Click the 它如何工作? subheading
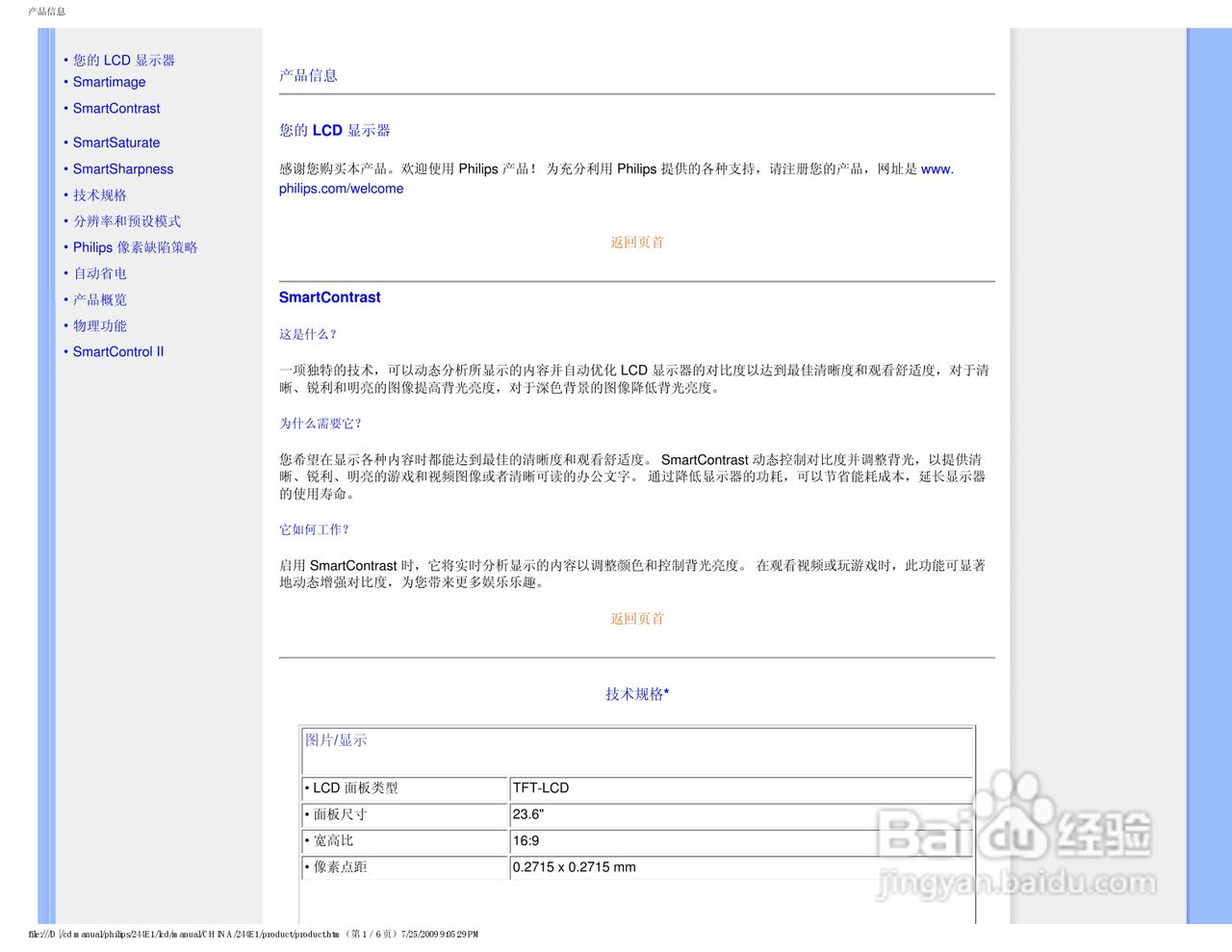The height and width of the screenshot is (952, 1232). click(315, 529)
